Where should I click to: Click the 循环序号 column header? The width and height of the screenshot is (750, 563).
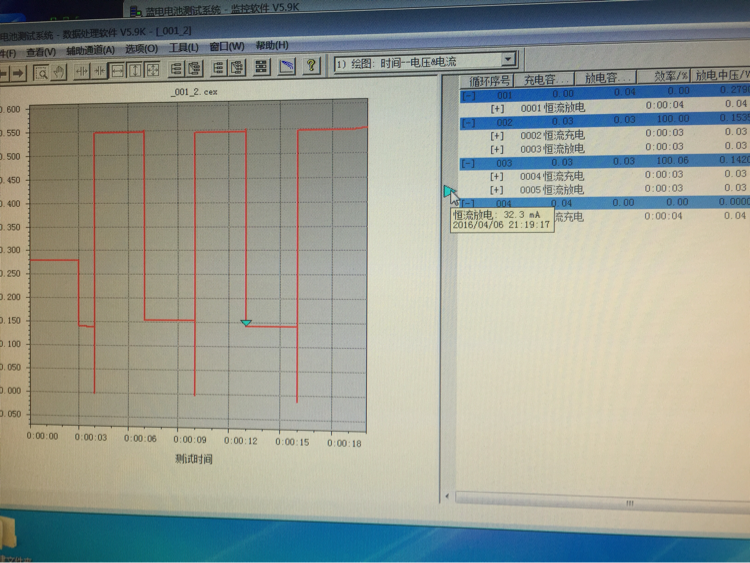pyautogui.click(x=489, y=81)
